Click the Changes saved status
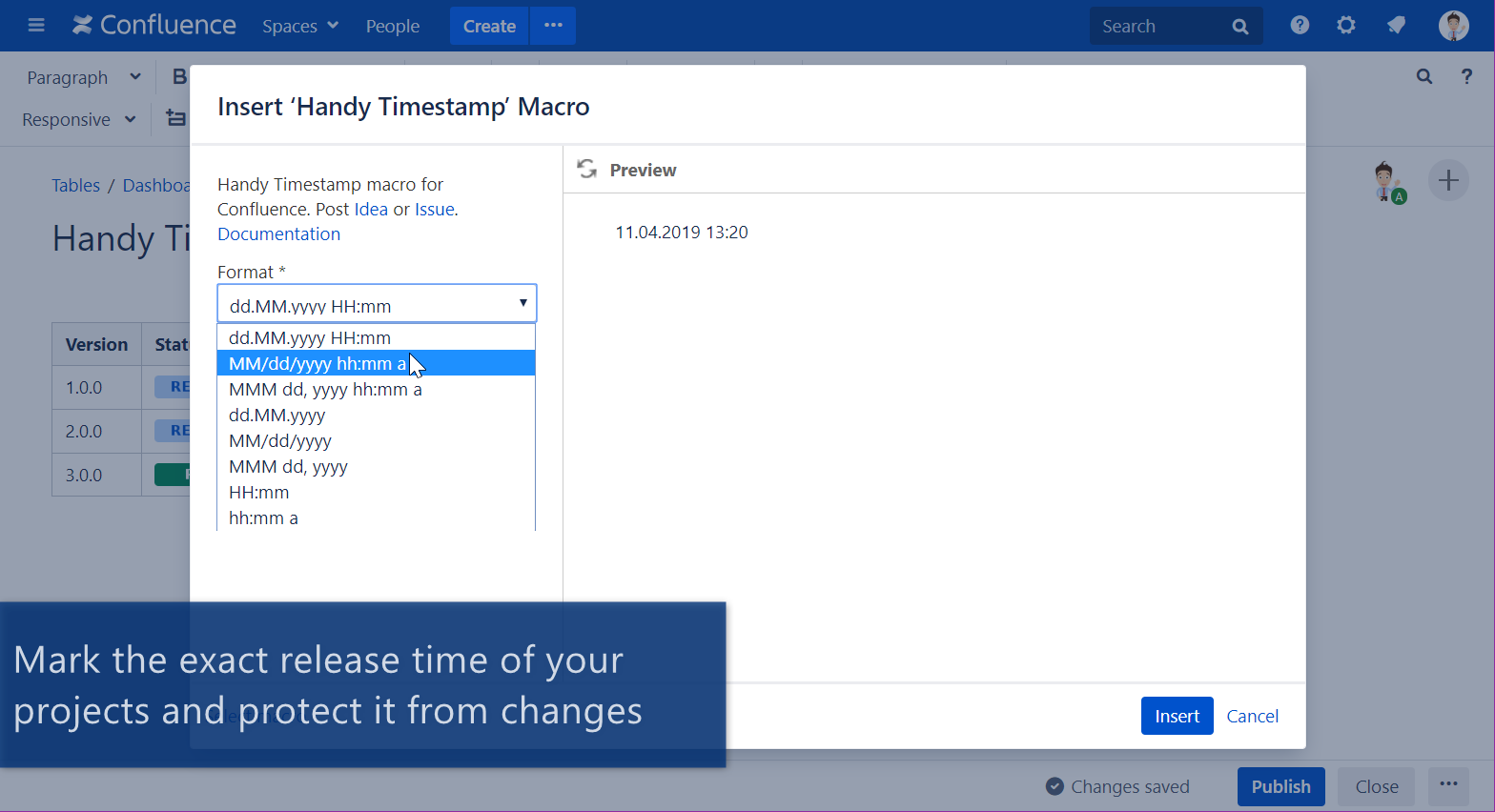 coord(1117,786)
